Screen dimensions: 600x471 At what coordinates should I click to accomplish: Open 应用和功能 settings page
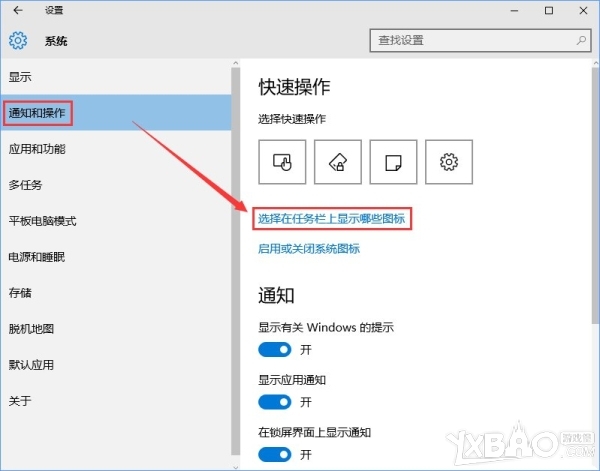coord(116,149)
